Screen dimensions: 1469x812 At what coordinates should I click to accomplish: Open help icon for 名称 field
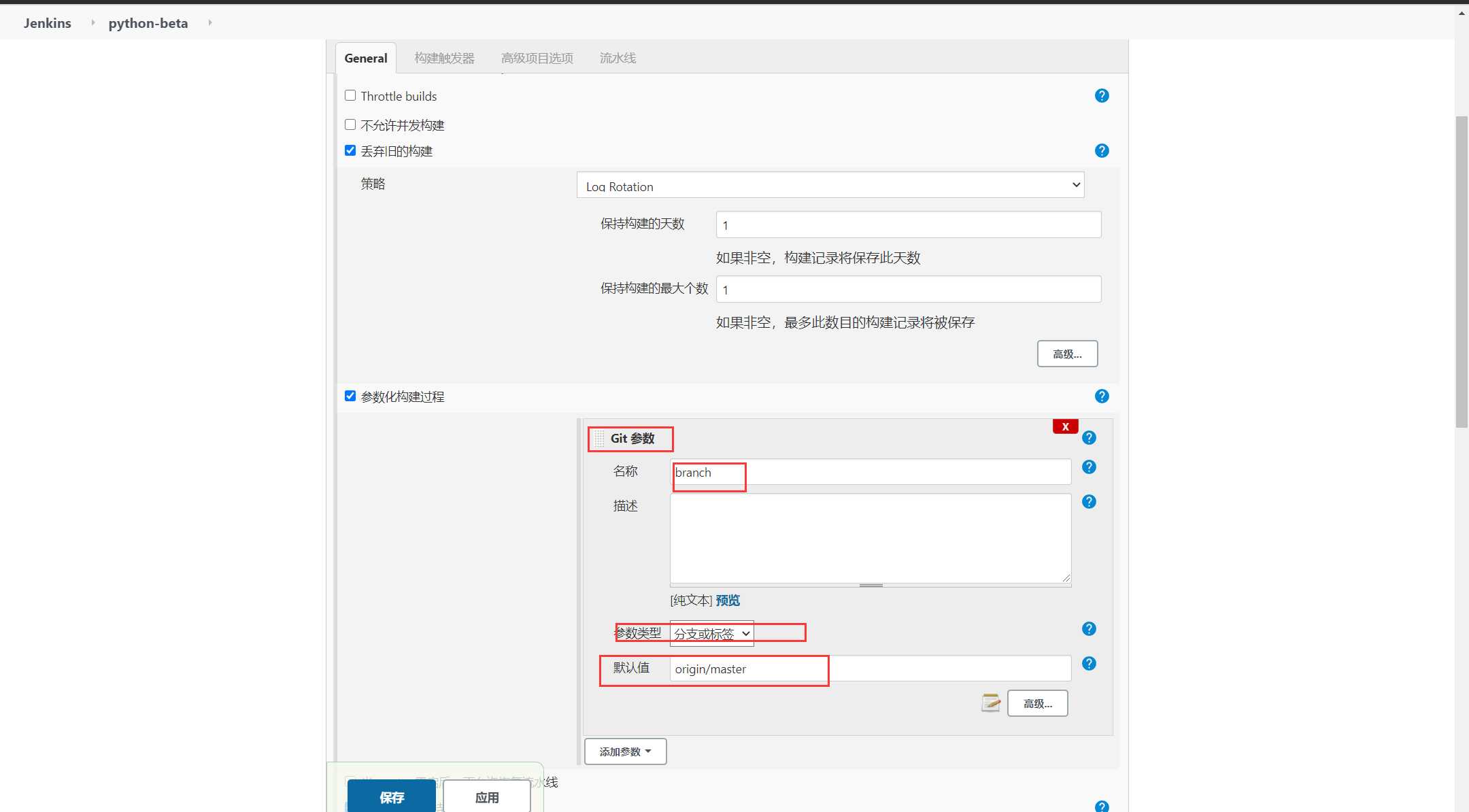1089,467
